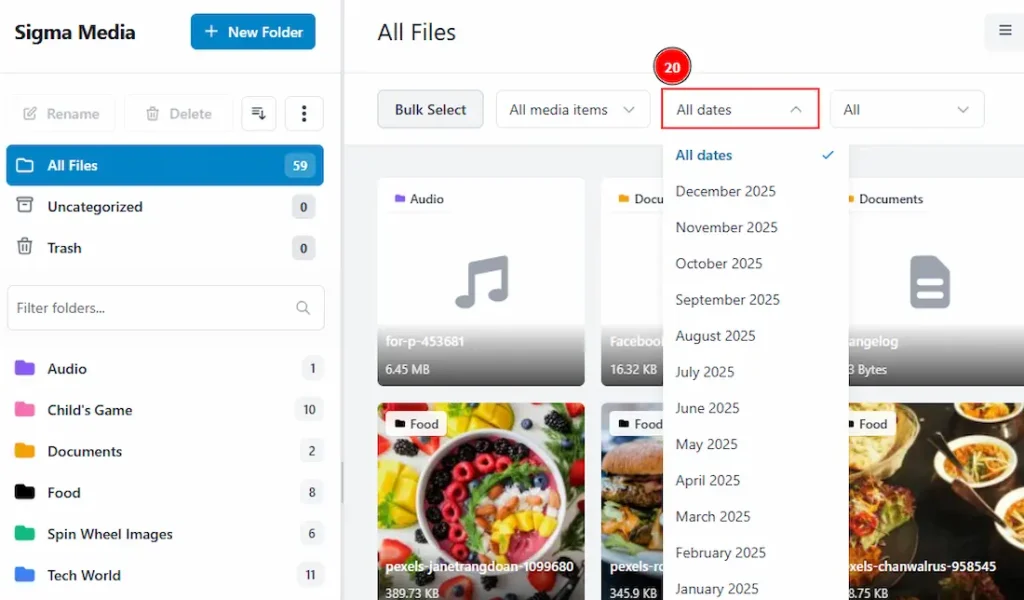Click the New Folder button
The width and height of the screenshot is (1024, 600).
[x=252, y=32]
